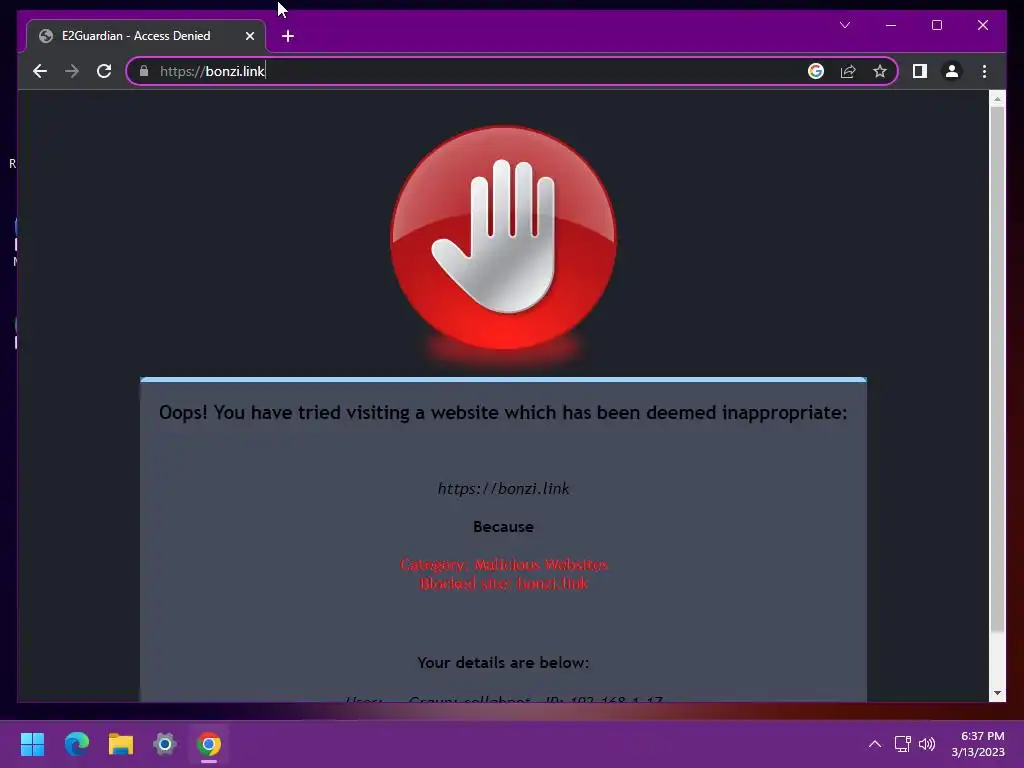Click the Google icon in address bar
Screen dimensions: 1024x768
point(816,71)
